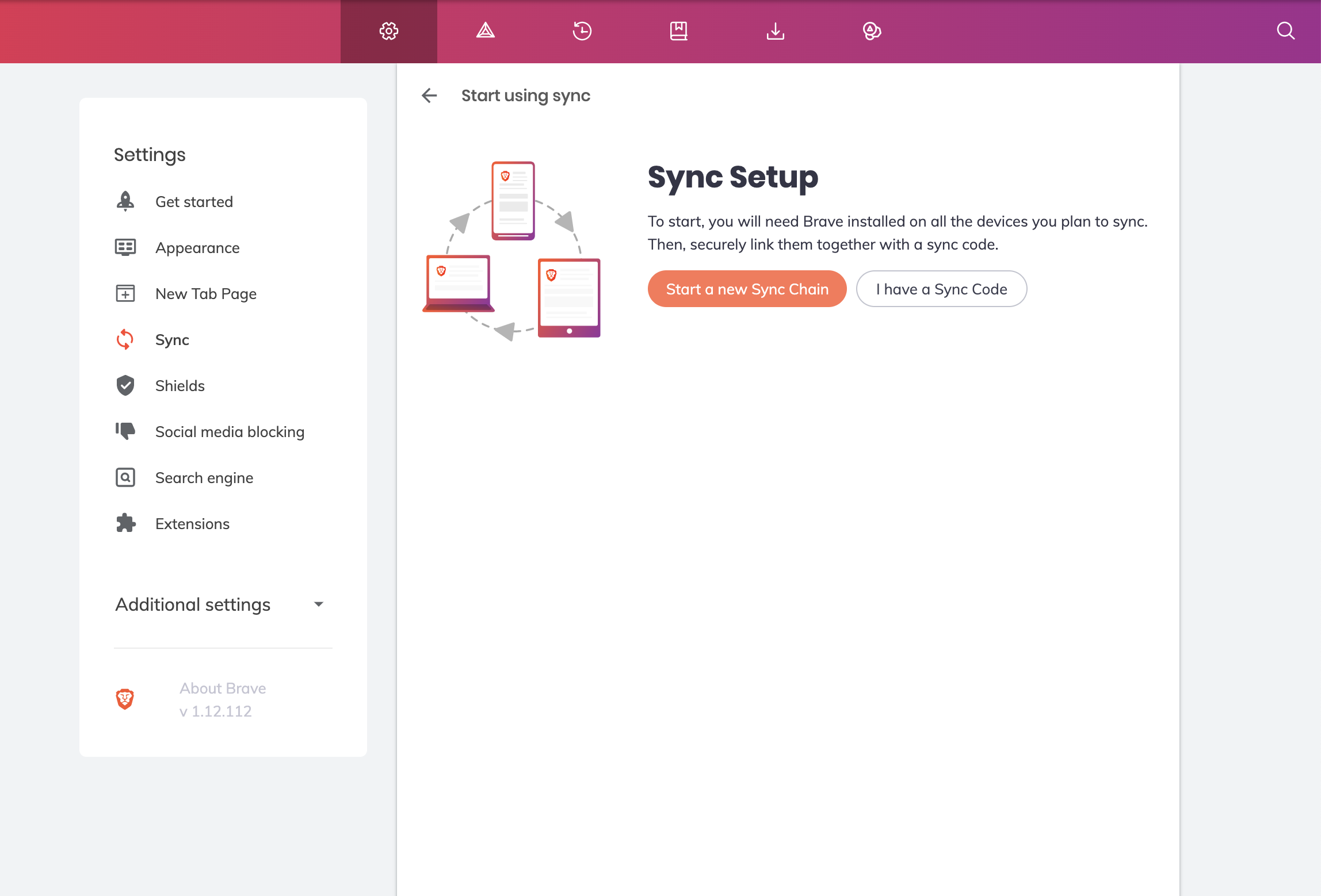This screenshot has height=896, width=1321.
Task: Go to New Tab Page settings
Action: (205, 294)
